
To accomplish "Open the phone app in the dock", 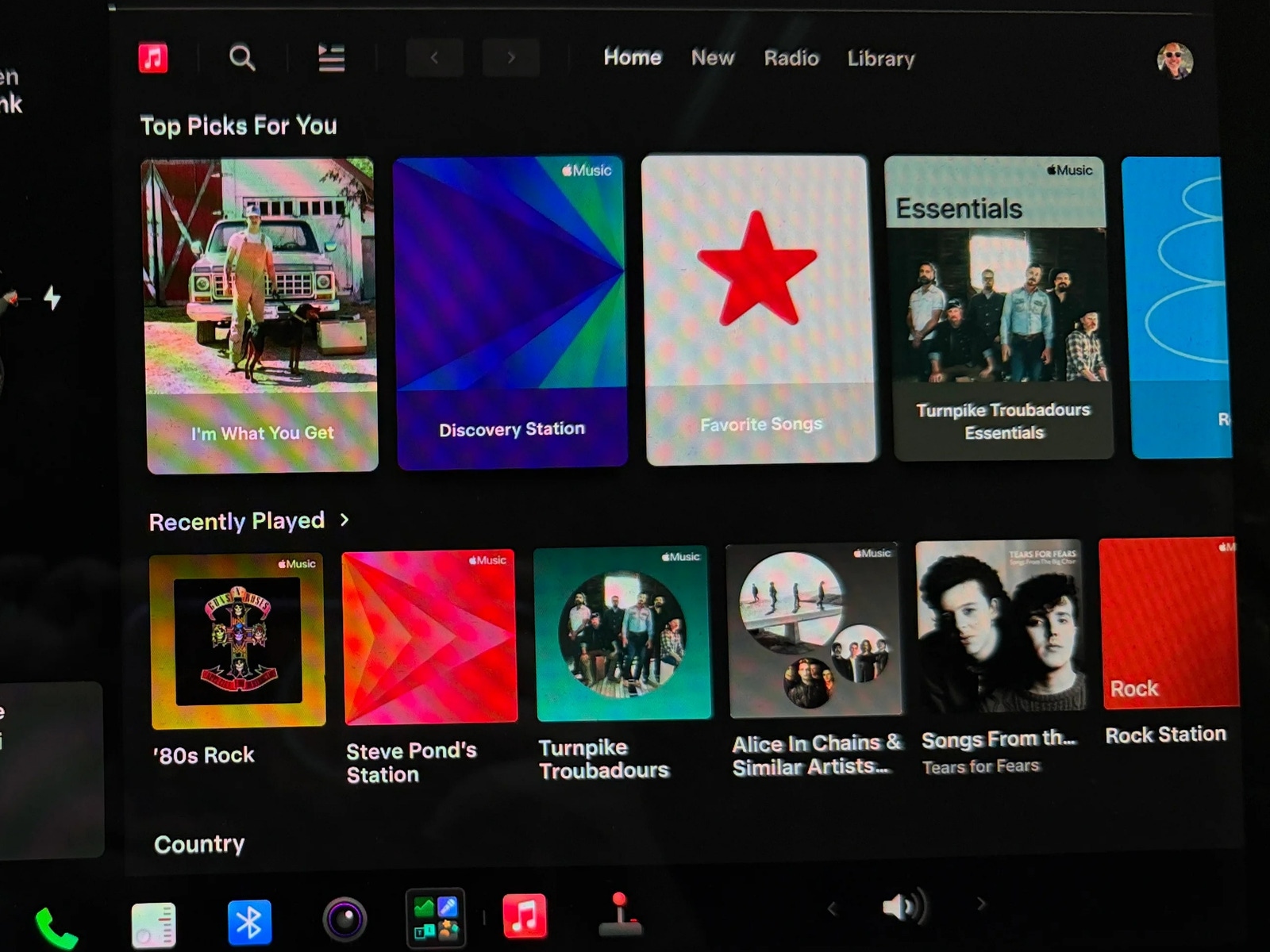I will pyautogui.click(x=56, y=927).
